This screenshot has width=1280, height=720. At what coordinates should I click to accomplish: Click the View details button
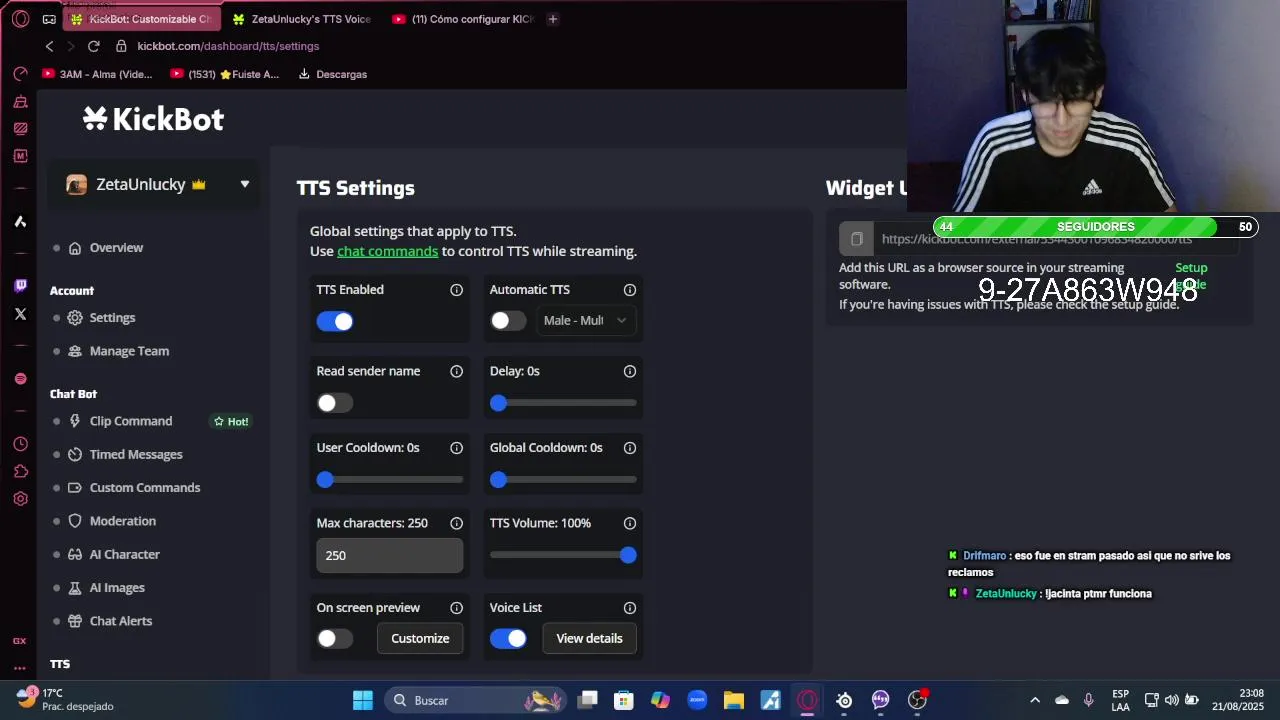point(589,639)
